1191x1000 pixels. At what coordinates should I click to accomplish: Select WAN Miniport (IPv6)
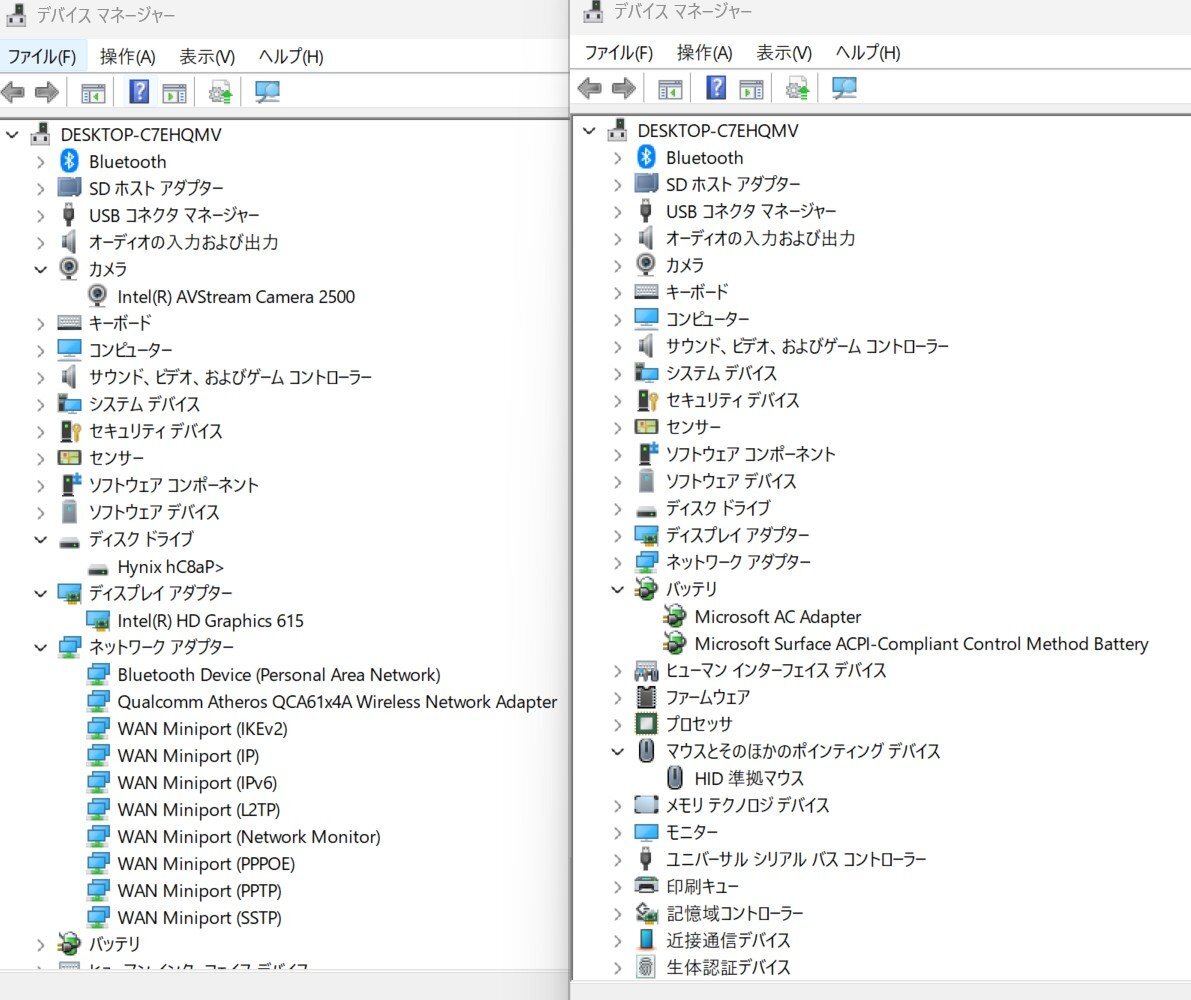pyautogui.click(x=197, y=783)
